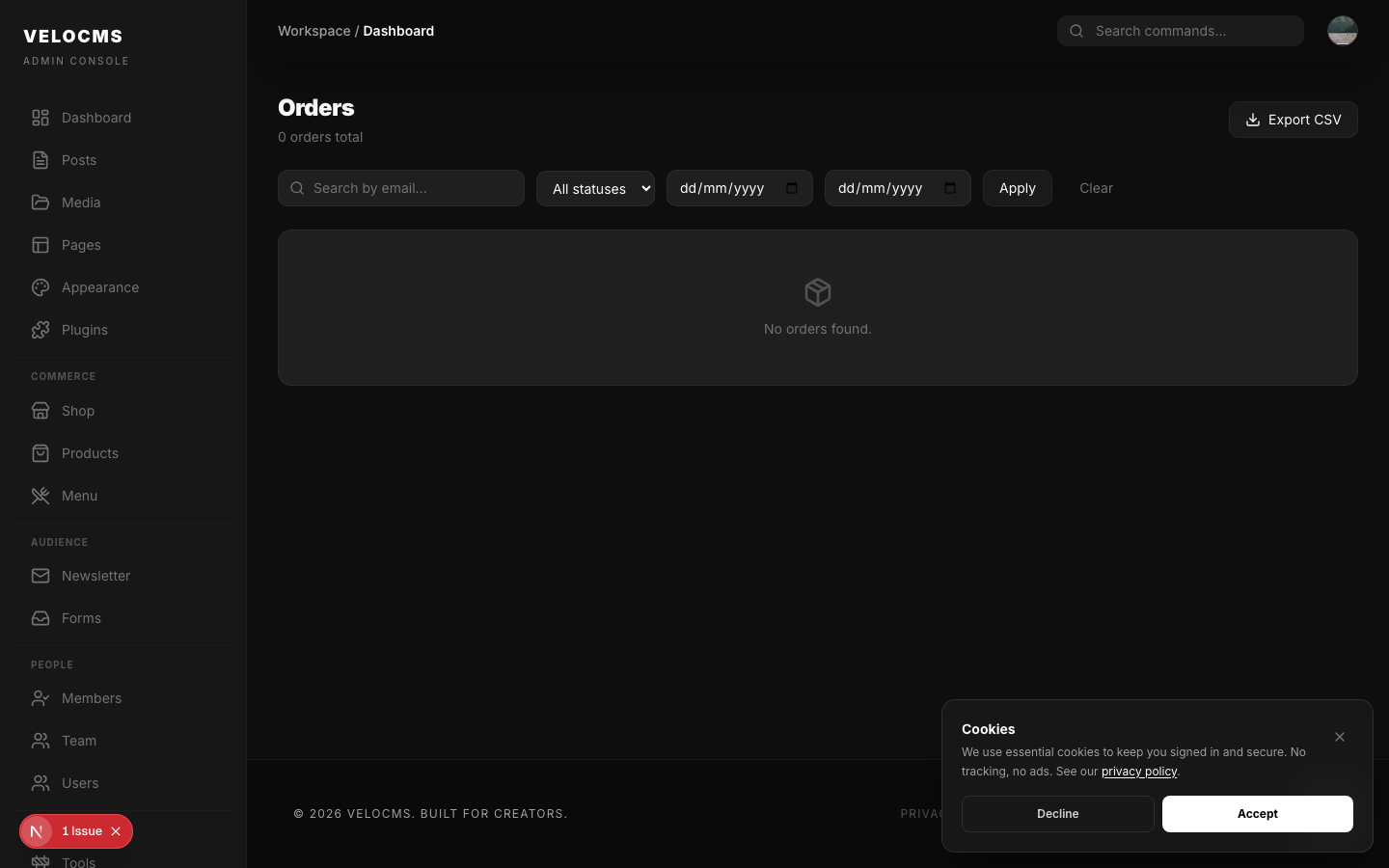The width and height of the screenshot is (1389, 868).
Task: Select the Posts document icon
Action: point(40,160)
